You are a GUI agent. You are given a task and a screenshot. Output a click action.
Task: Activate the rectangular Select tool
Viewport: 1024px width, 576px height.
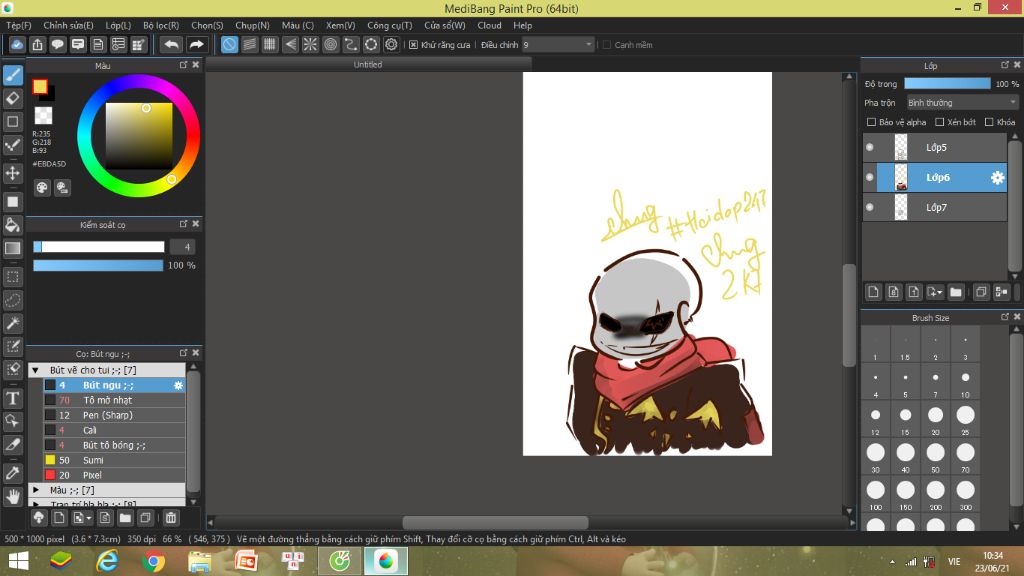(13, 277)
